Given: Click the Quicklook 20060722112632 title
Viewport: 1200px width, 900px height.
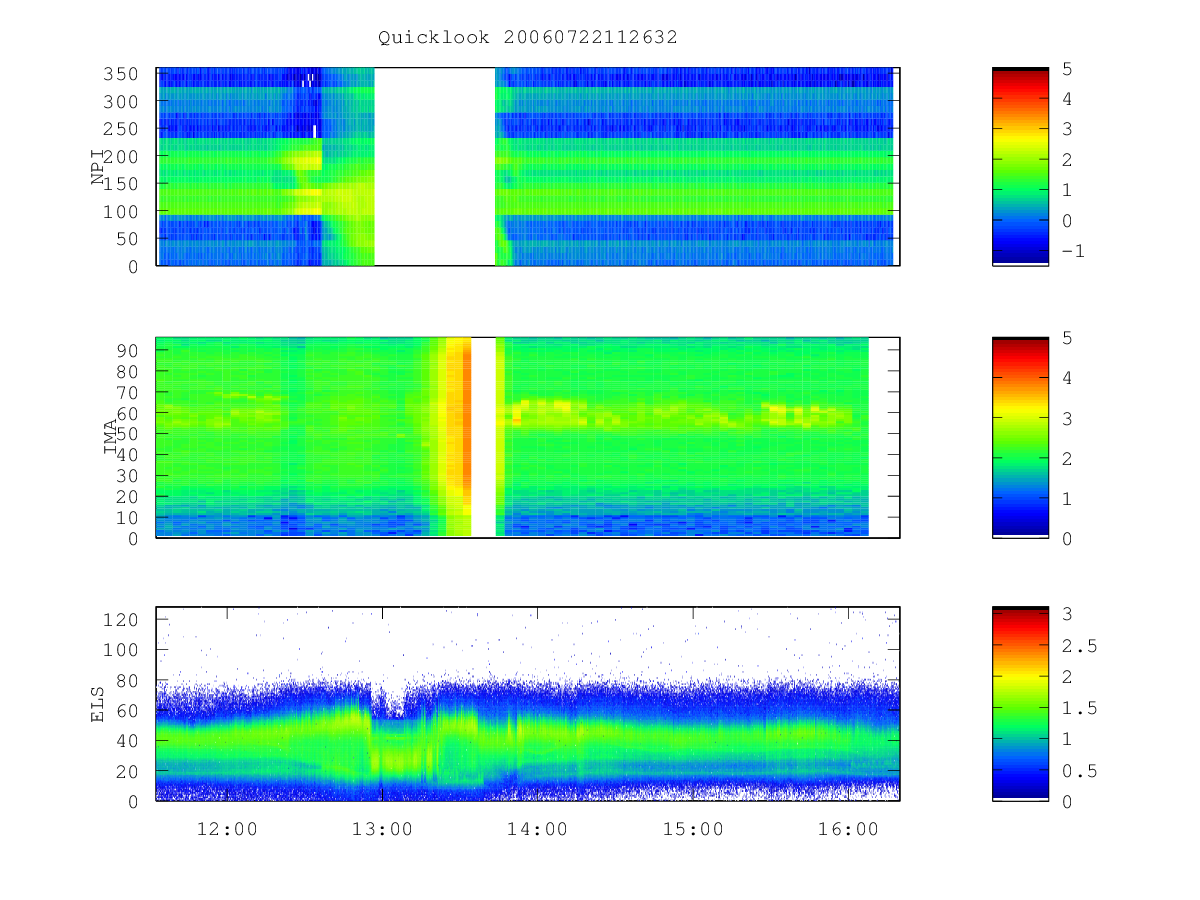Looking at the screenshot, I should 528,38.
